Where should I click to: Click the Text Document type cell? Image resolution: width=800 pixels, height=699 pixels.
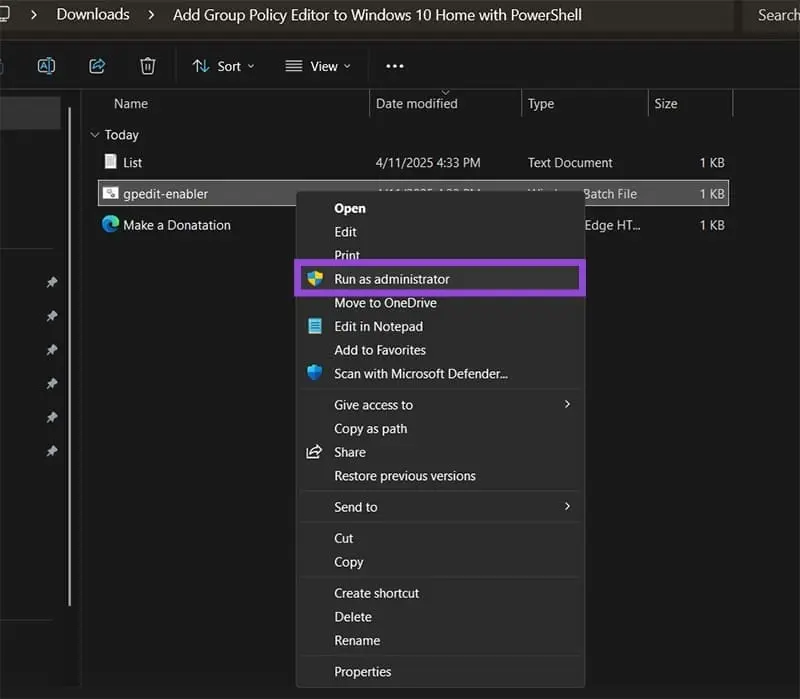pos(570,163)
